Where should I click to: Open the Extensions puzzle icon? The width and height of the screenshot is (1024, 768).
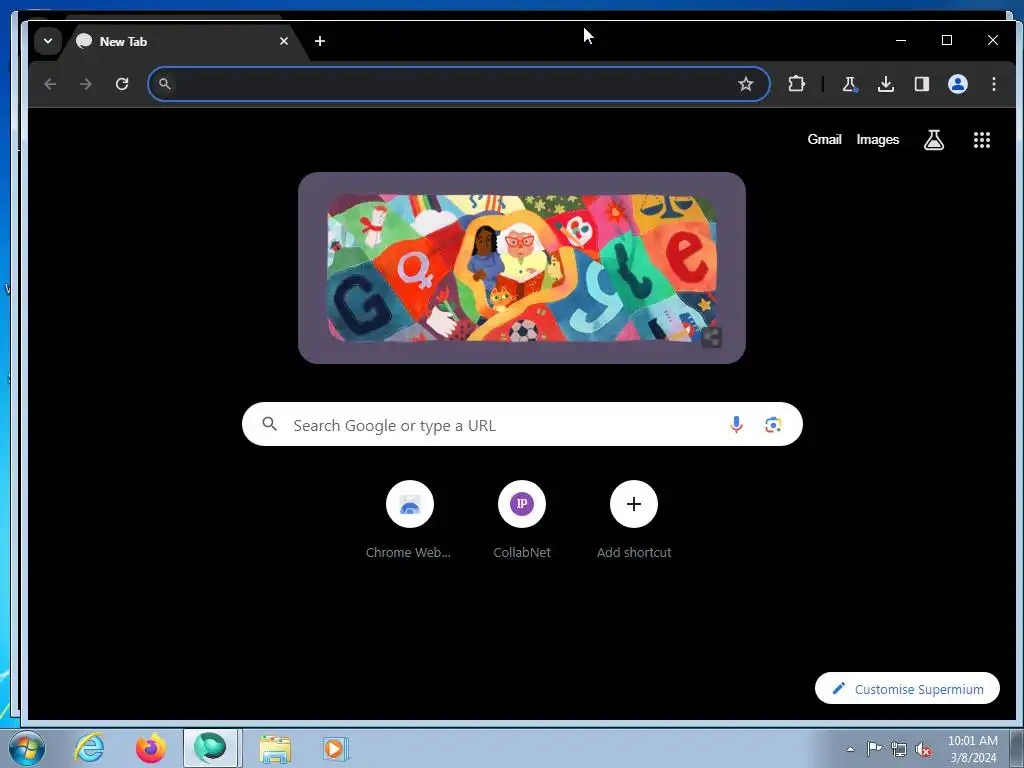tap(796, 84)
